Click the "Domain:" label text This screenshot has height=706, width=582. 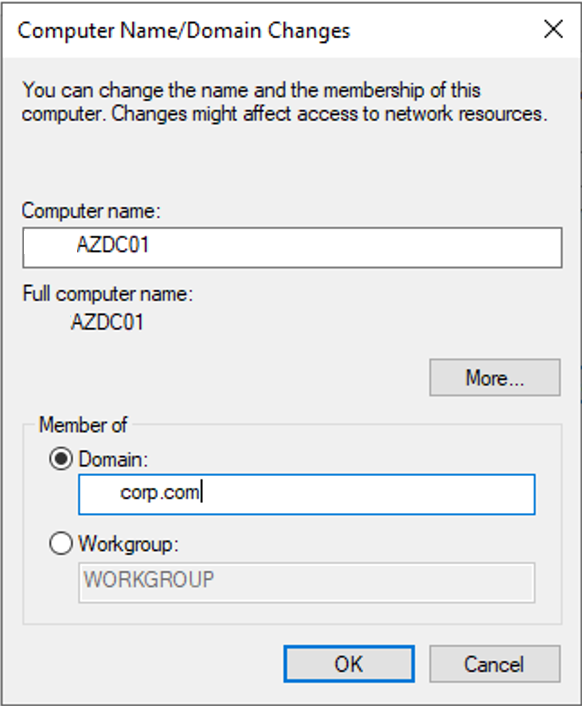click(113, 459)
